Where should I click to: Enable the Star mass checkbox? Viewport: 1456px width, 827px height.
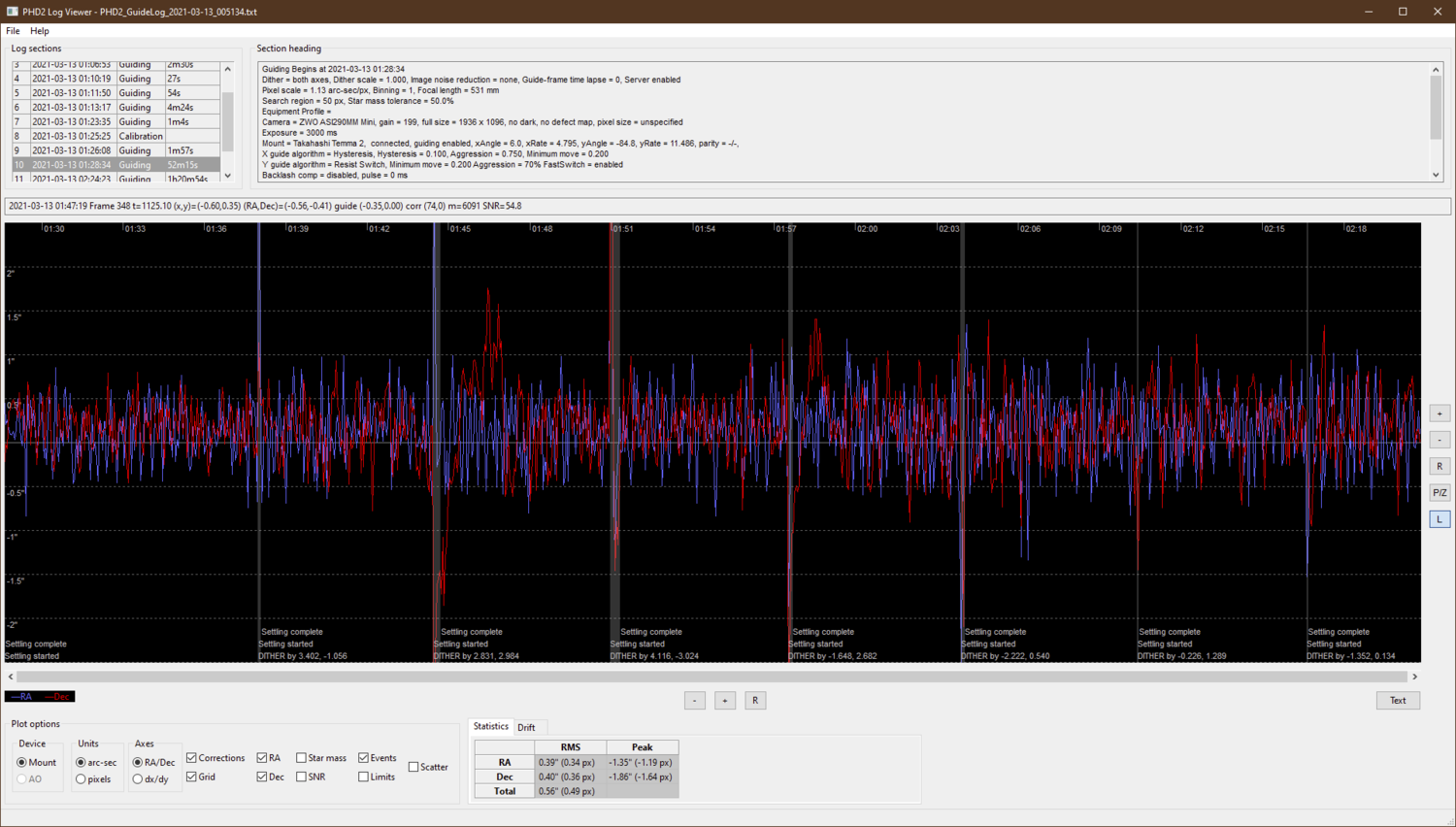click(x=302, y=758)
